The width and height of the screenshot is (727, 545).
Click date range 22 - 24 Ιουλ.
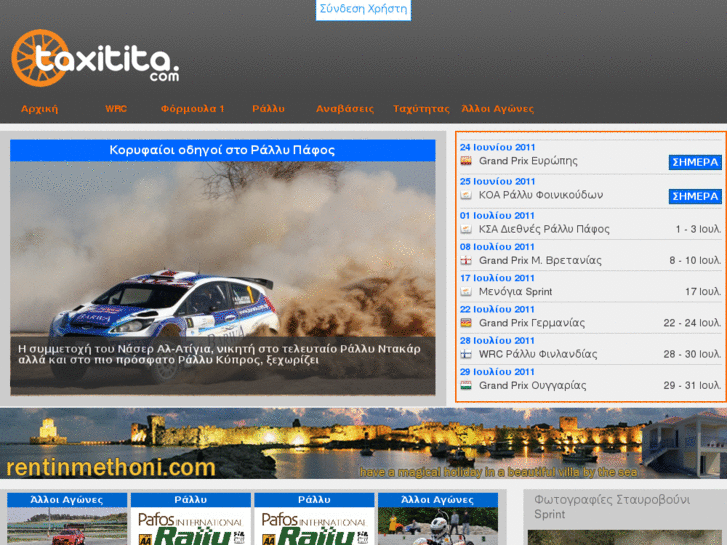tap(692, 323)
